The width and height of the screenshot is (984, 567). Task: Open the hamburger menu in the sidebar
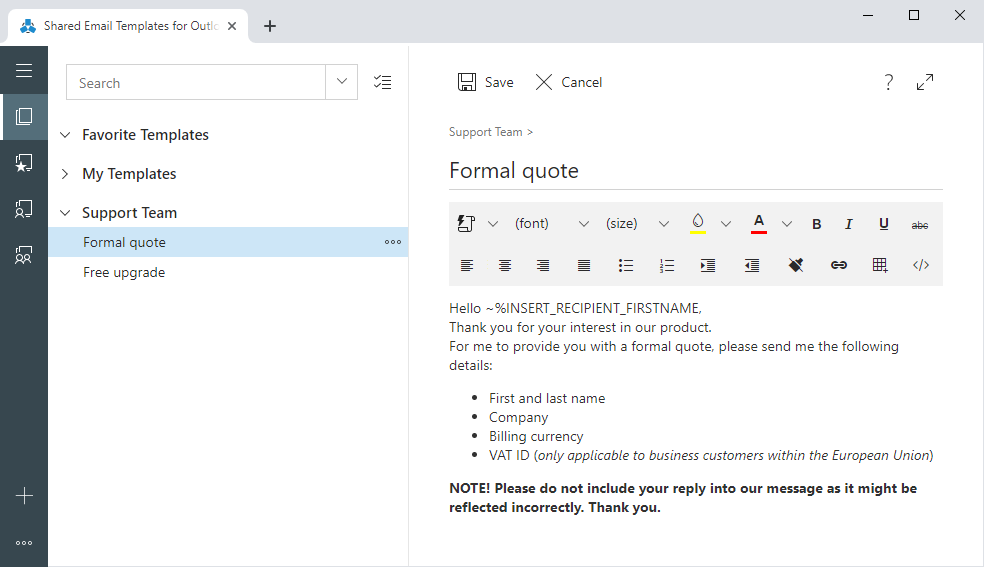point(24,70)
